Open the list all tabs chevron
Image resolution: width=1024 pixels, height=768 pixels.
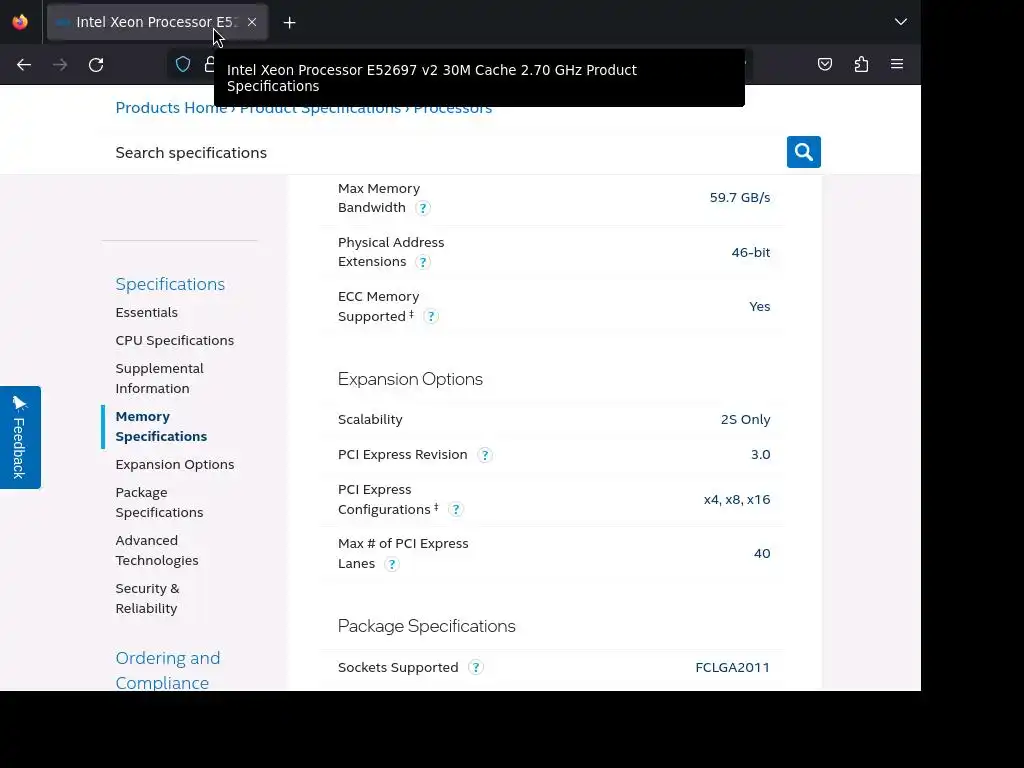click(x=901, y=22)
